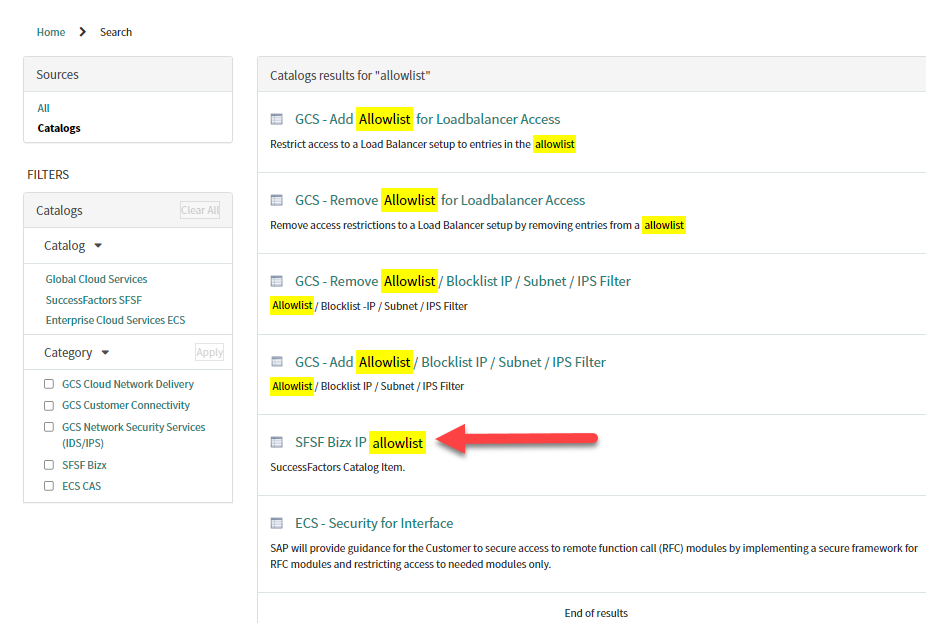Open GCS - Remove Allowlist / Blocklist IP / Subnet / IPS Filter
Image resolution: width=926 pixels, height=623 pixels.
coord(463,281)
